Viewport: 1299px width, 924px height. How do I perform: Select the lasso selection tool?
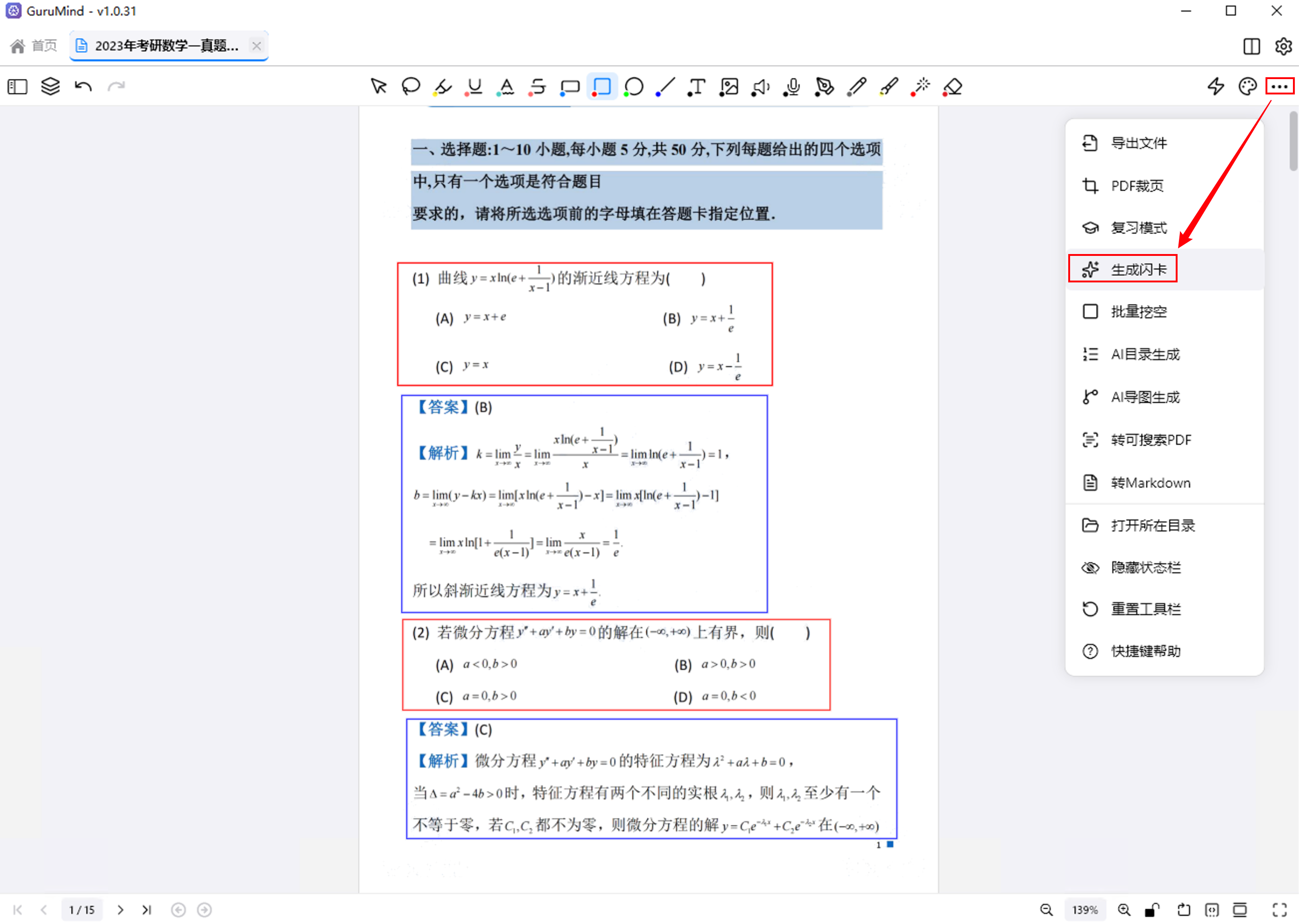[x=410, y=87]
